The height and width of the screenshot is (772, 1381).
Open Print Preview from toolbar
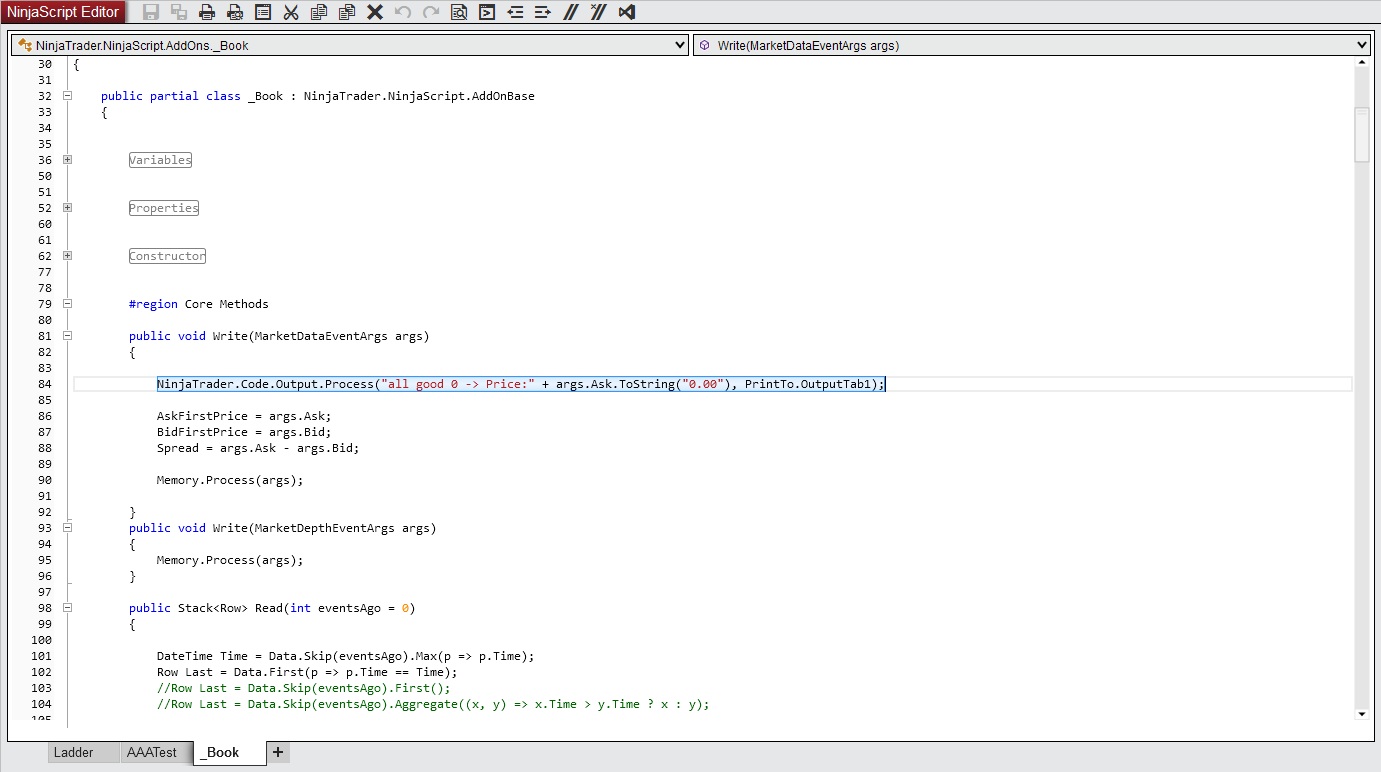235,12
